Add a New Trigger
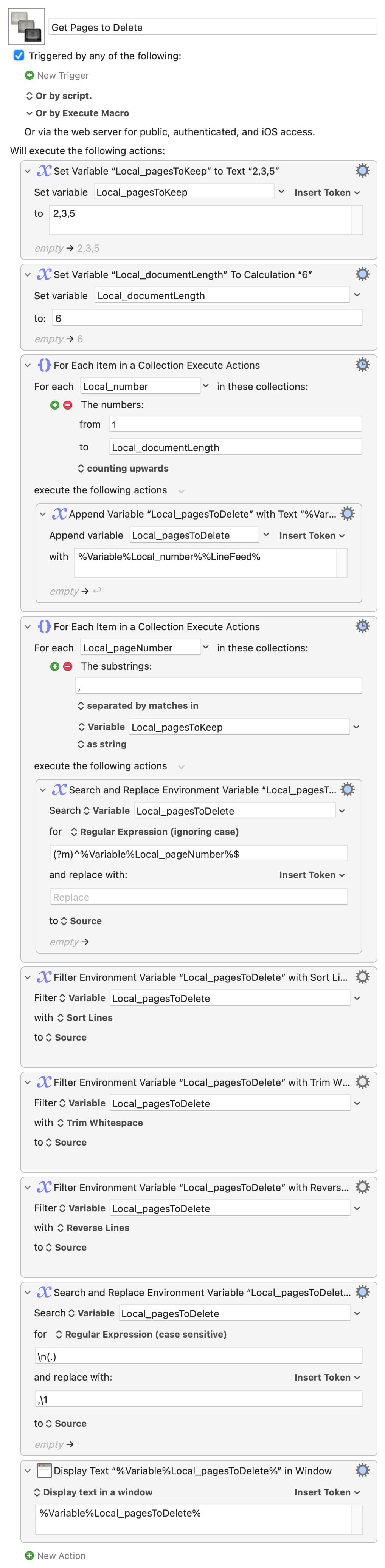 57,76
